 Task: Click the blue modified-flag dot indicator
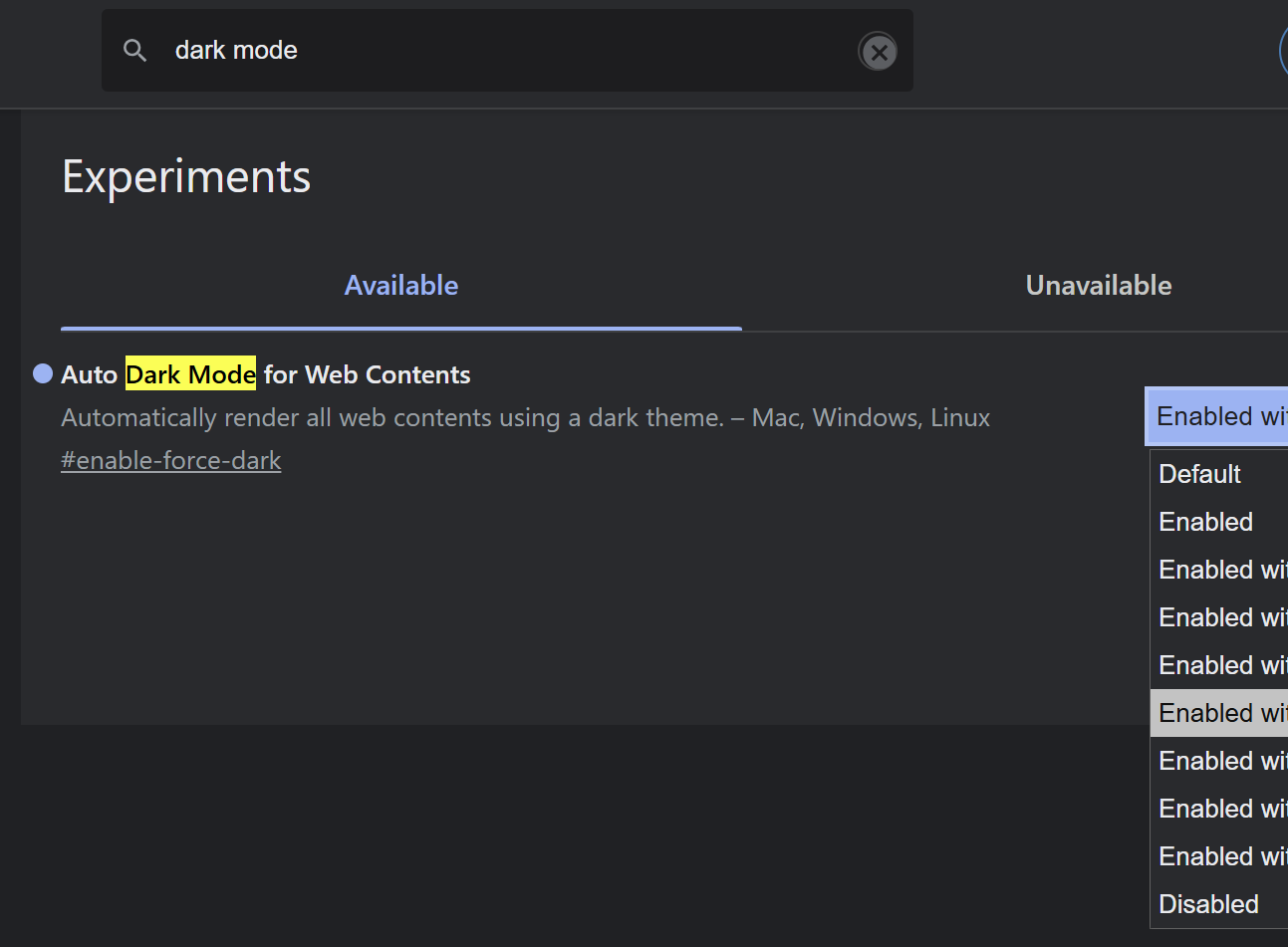pyautogui.click(x=43, y=373)
